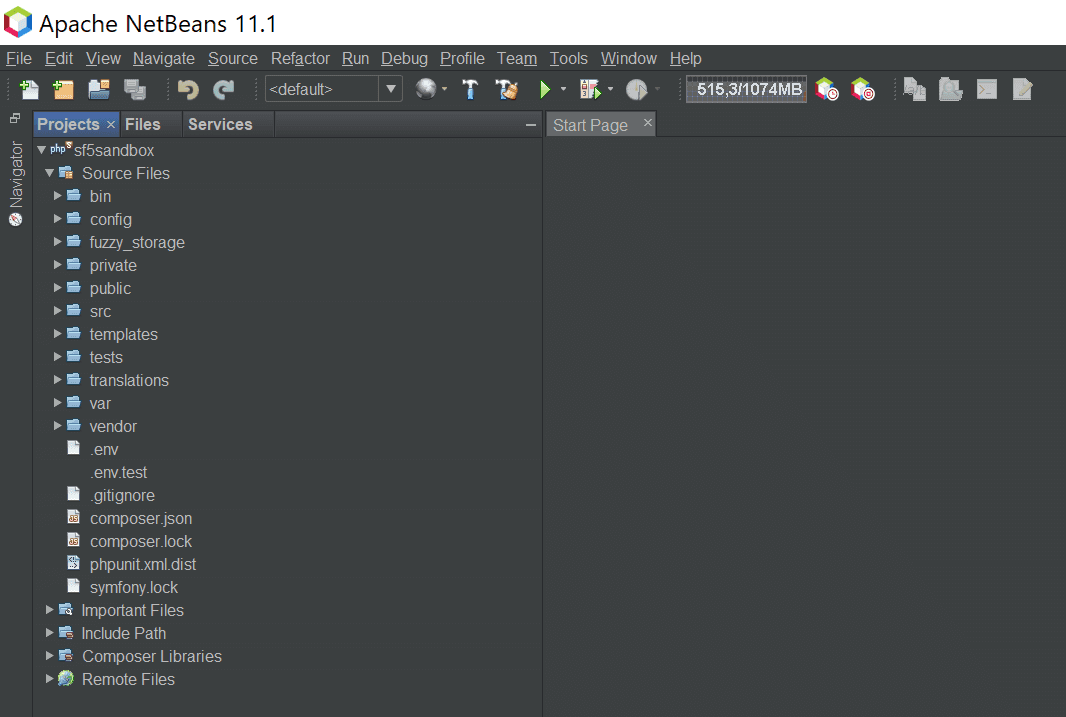Click the Navigator sidebar compass icon
1066x717 pixels.
tap(15, 220)
